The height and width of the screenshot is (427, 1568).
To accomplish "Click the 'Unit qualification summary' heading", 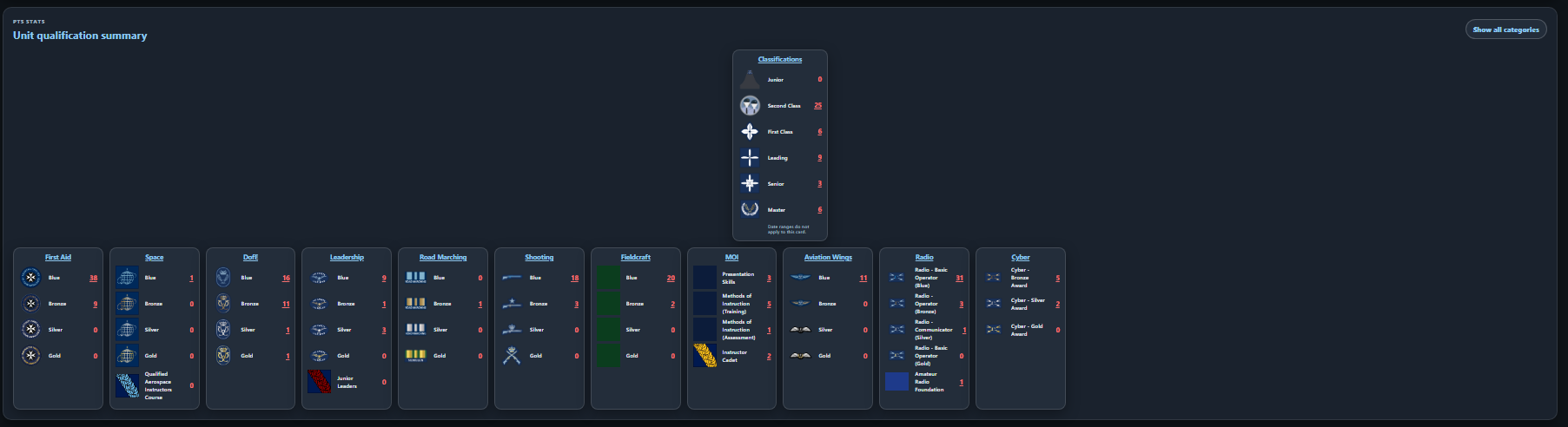I will tap(80, 36).
